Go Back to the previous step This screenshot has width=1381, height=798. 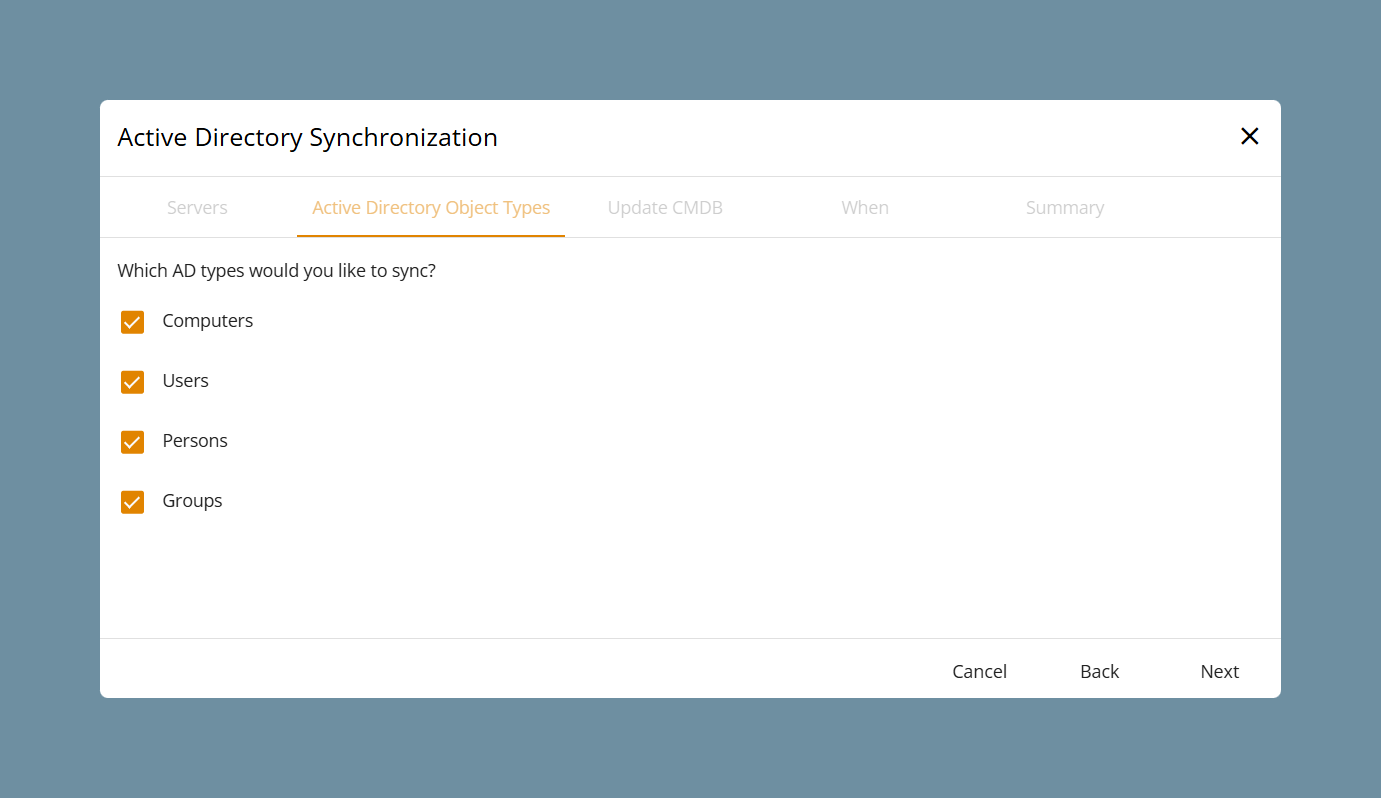pos(1099,671)
